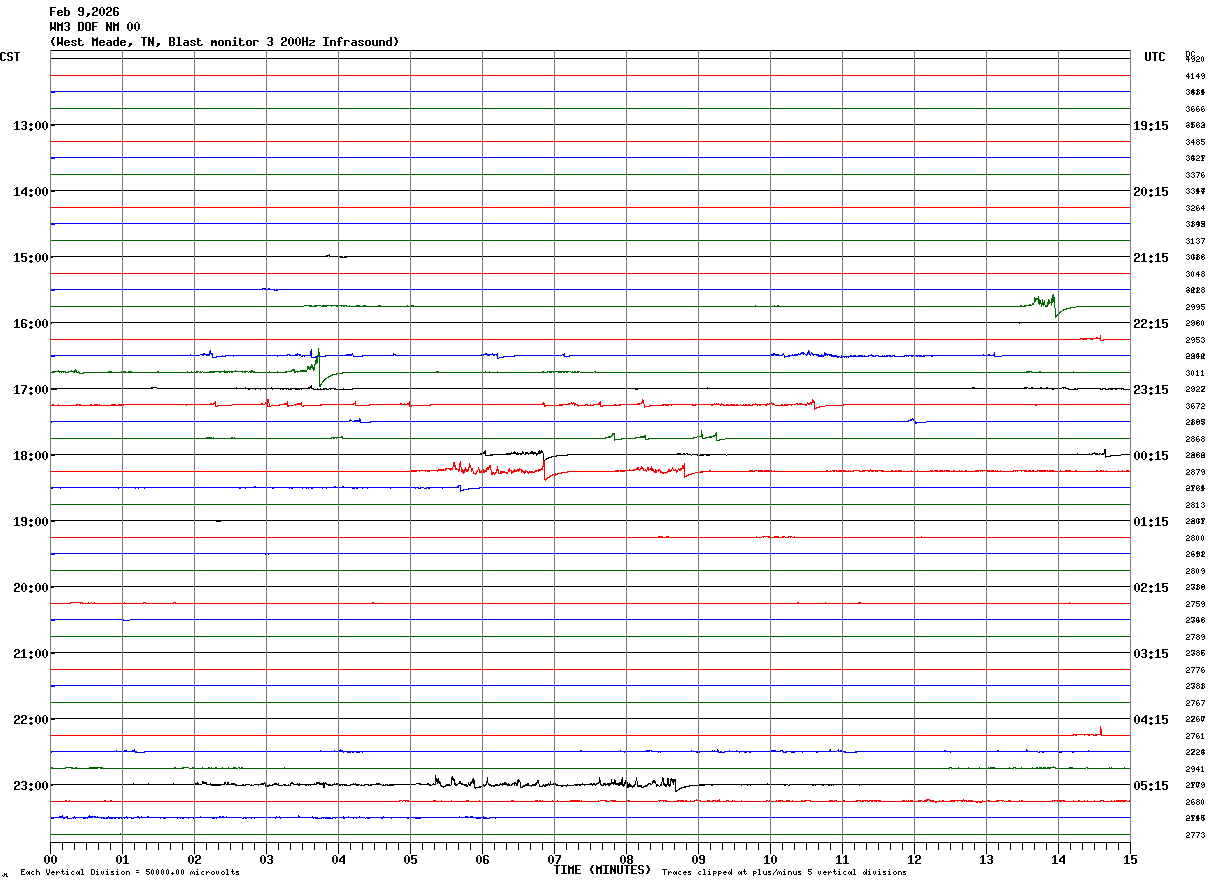Click DC offset value 4149
This screenshot has width=1210, height=886.
pyautogui.click(x=1195, y=76)
